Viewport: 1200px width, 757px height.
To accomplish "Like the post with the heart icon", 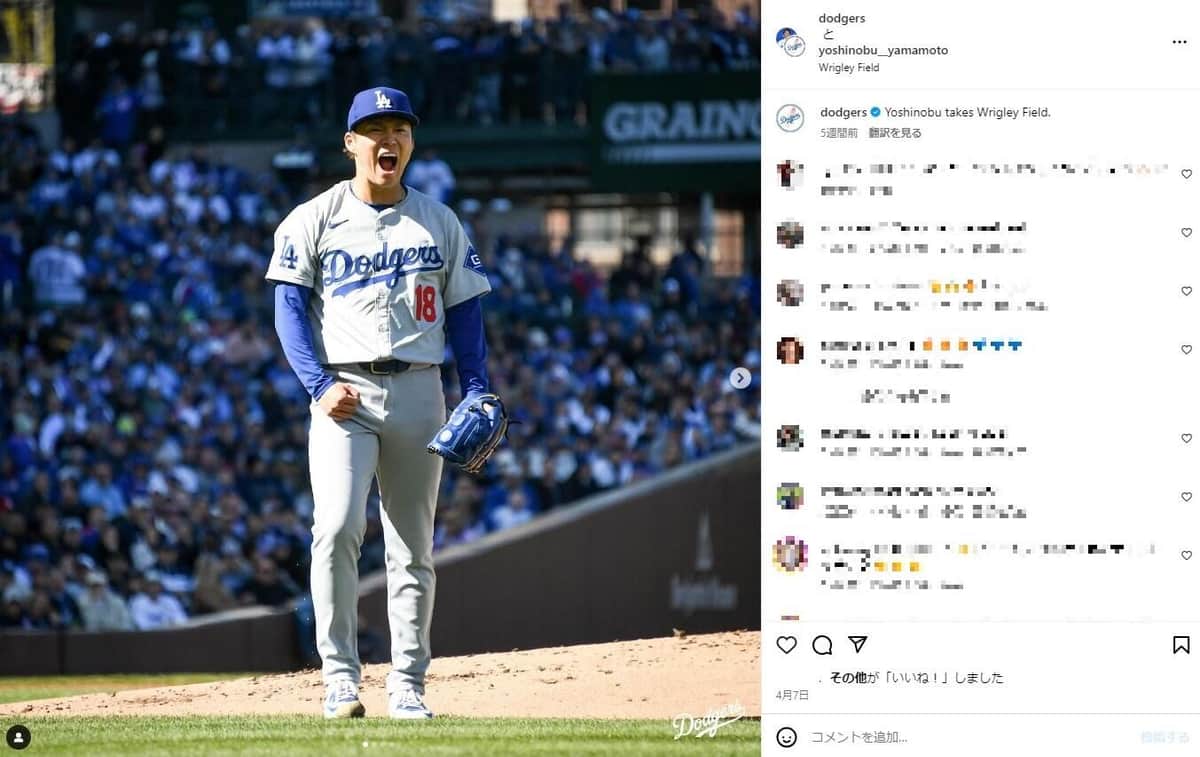I will click(787, 645).
